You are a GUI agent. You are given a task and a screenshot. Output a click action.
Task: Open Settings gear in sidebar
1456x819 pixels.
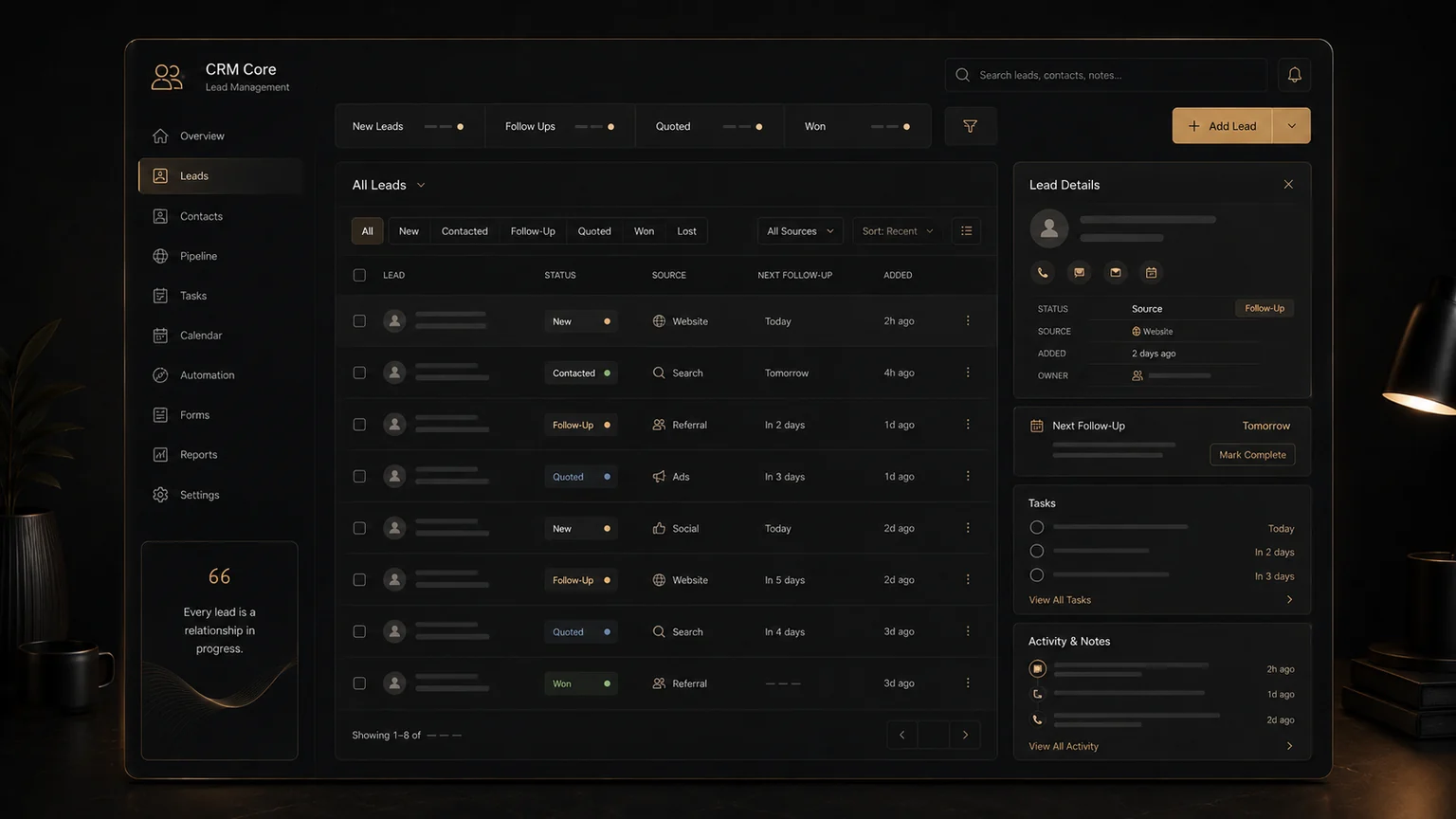click(x=160, y=495)
